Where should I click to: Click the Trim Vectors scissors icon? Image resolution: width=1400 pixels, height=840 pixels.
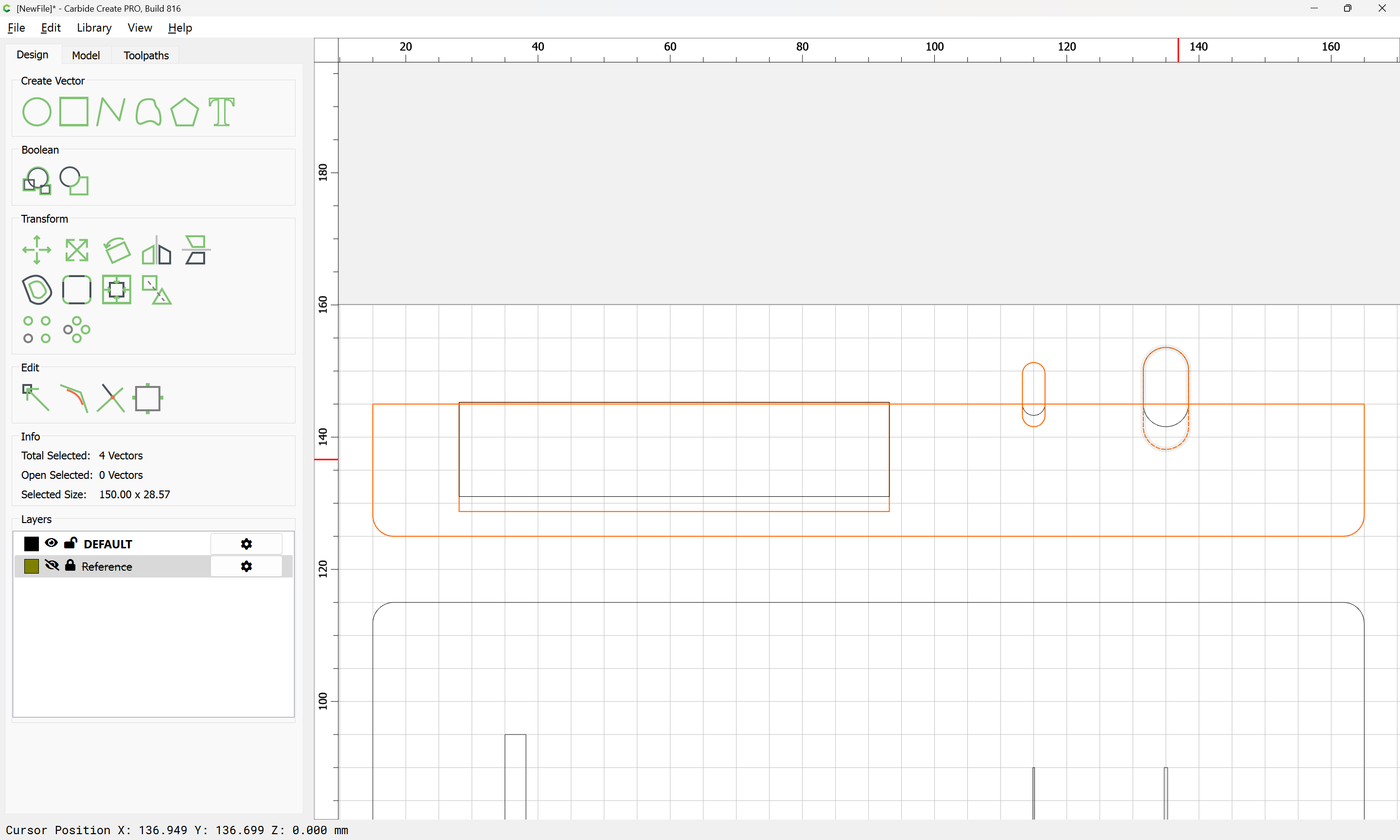[x=110, y=399]
